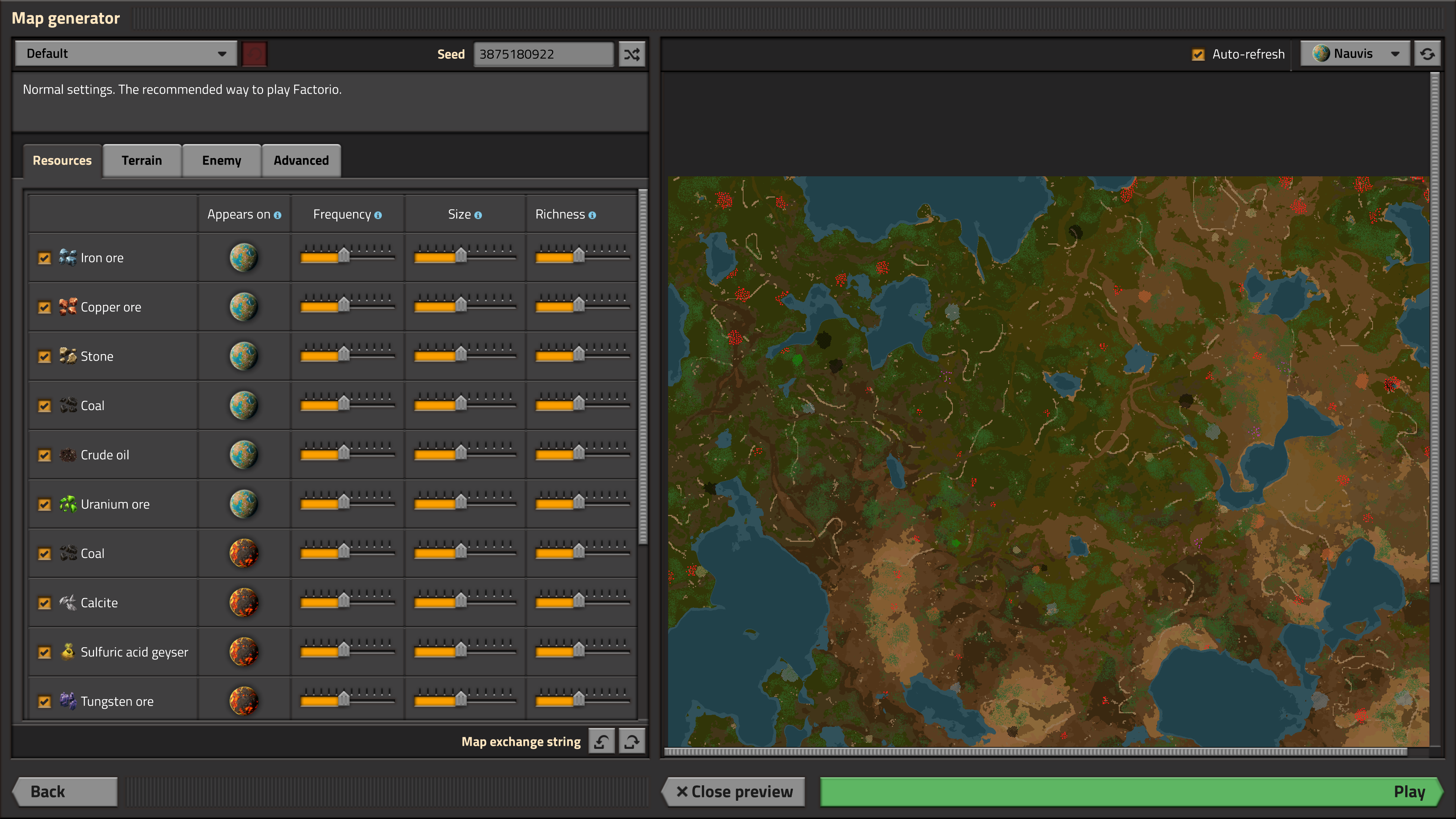Click the refresh preview icon
The image size is (1456, 819).
click(1426, 54)
